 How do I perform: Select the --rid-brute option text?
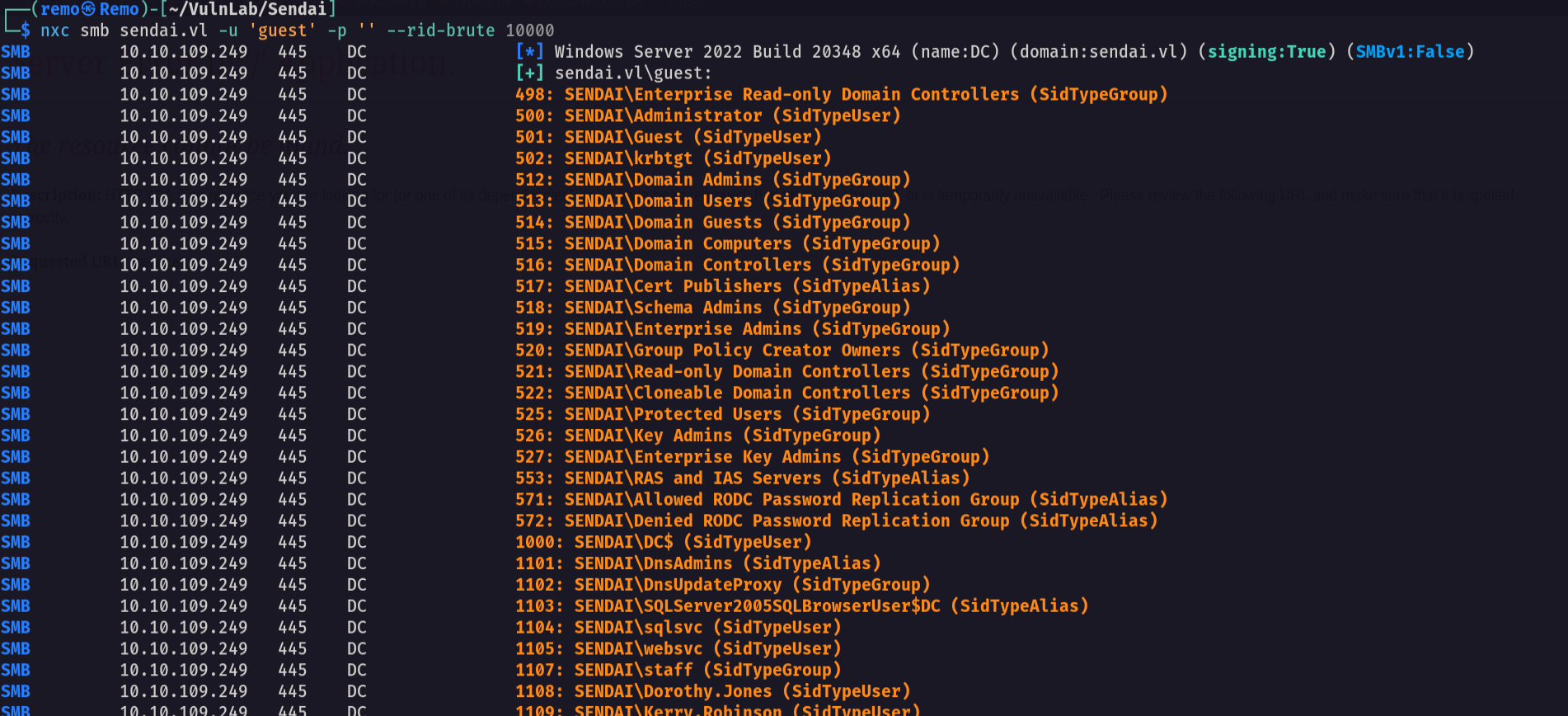click(441, 31)
